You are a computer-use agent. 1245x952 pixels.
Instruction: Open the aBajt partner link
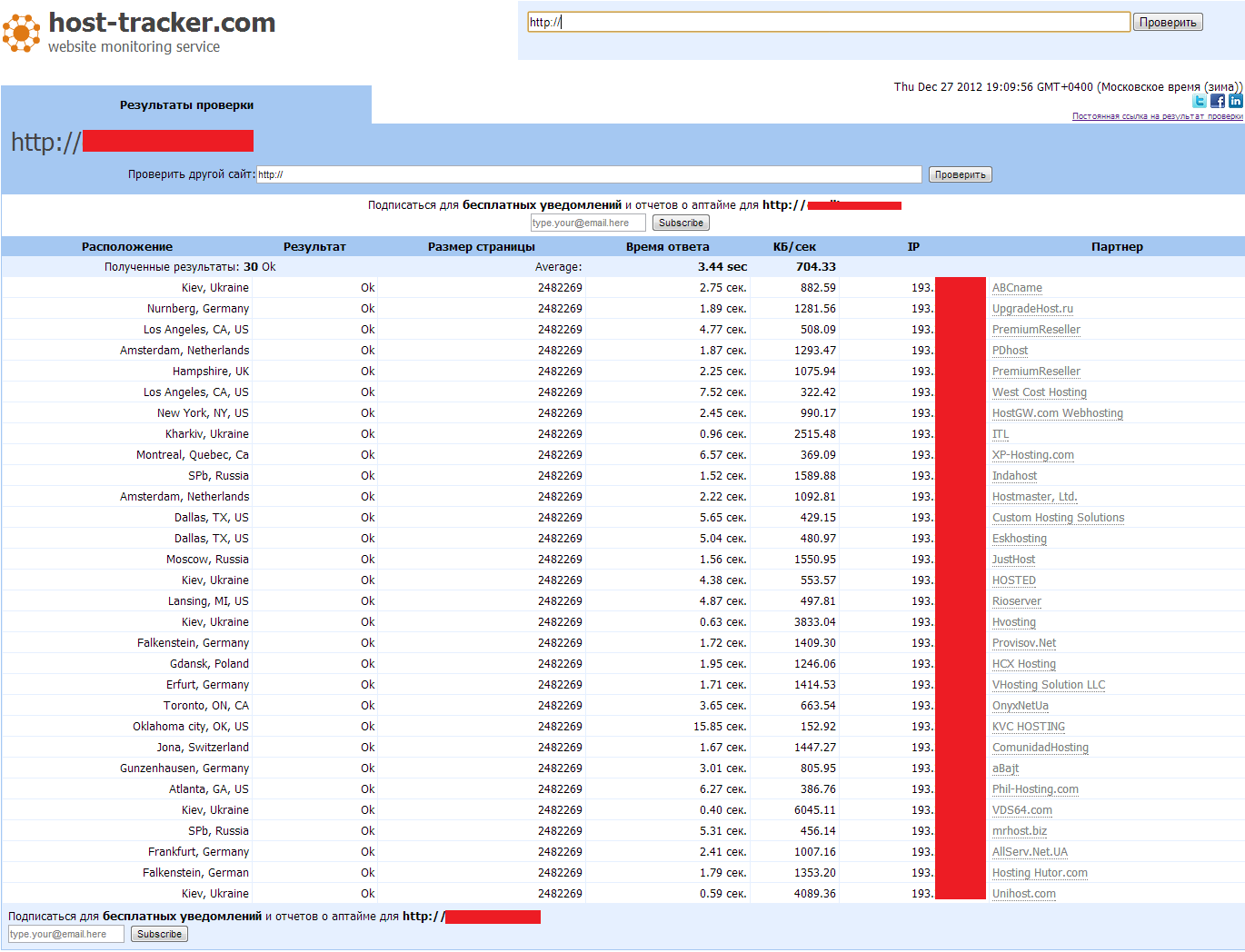point(1006,769)
